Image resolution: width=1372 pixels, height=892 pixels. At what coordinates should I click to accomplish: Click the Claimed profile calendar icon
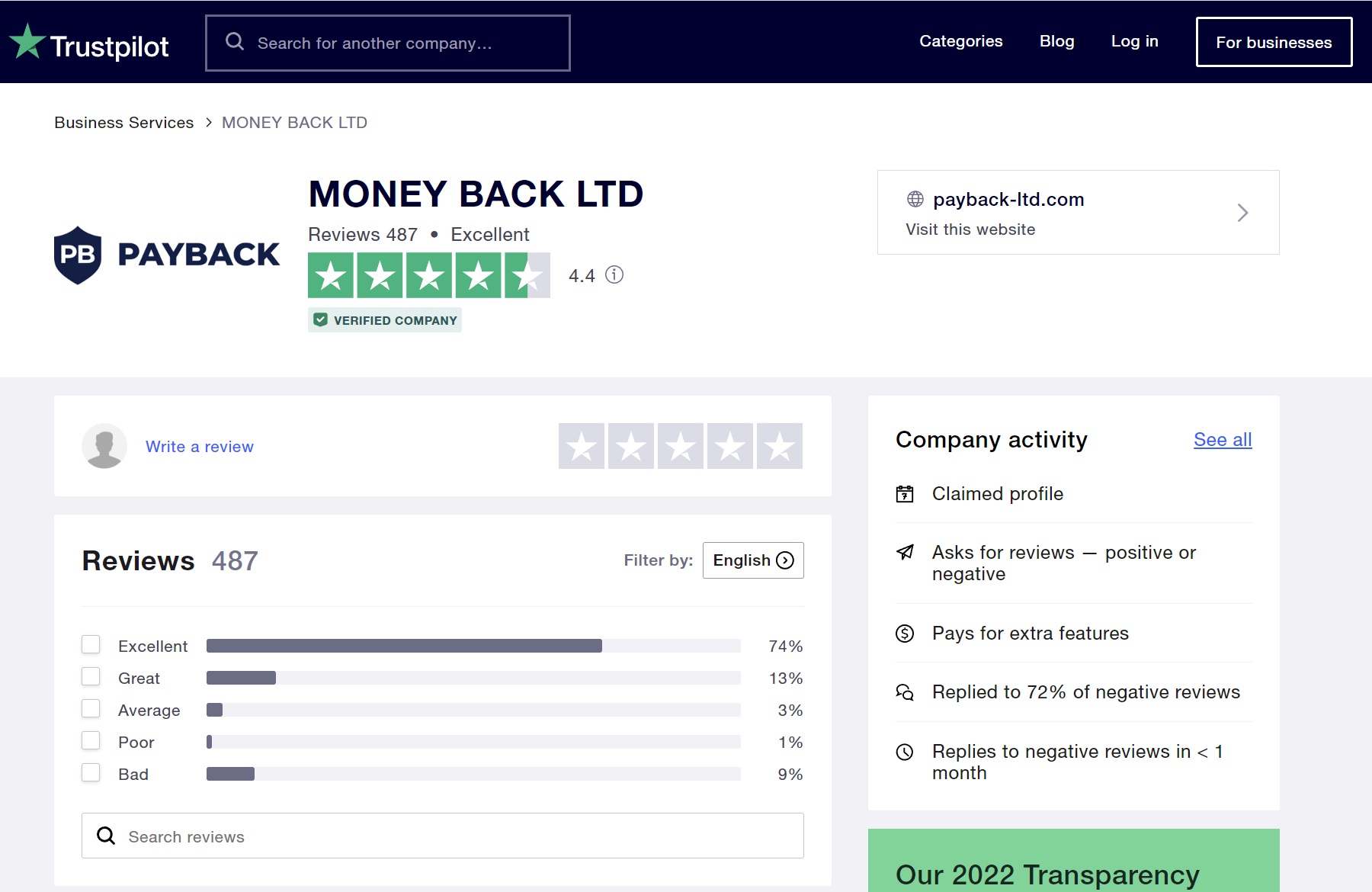click(x=905, y=494)
